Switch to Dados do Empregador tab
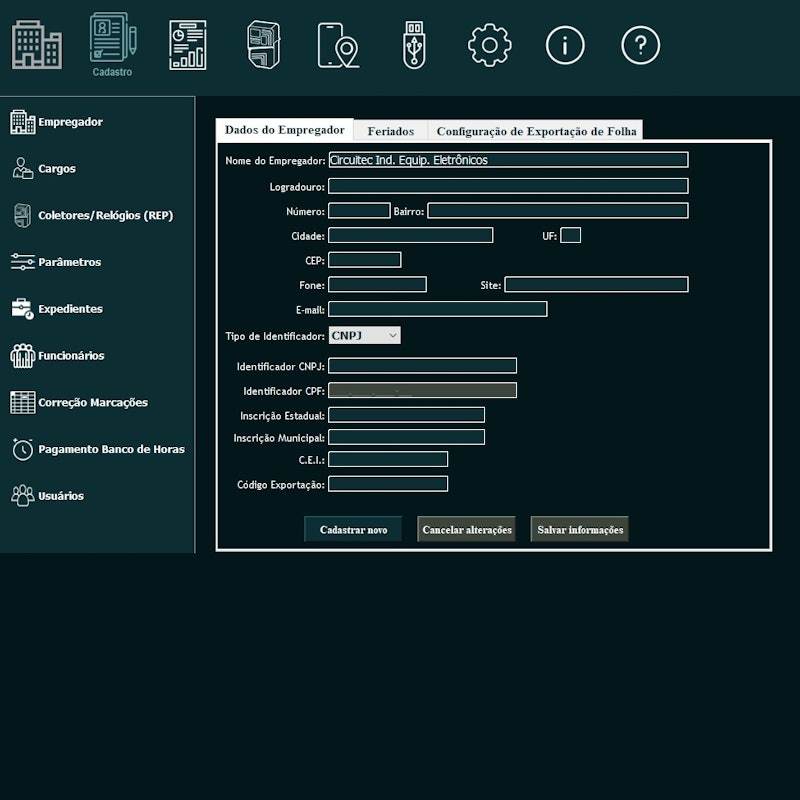Image resolution: width=800 pixels, height=800 pixels. (284, 130)
